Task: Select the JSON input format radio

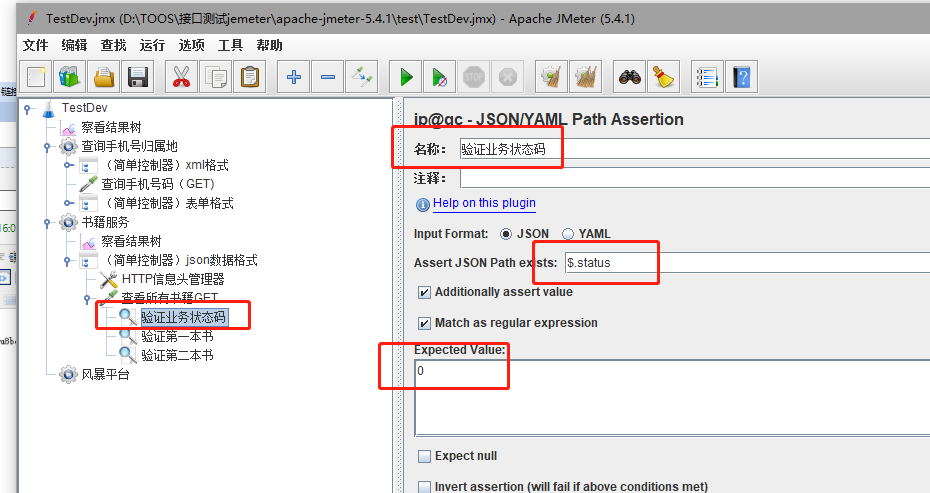Action: click(x=506, y=234)
